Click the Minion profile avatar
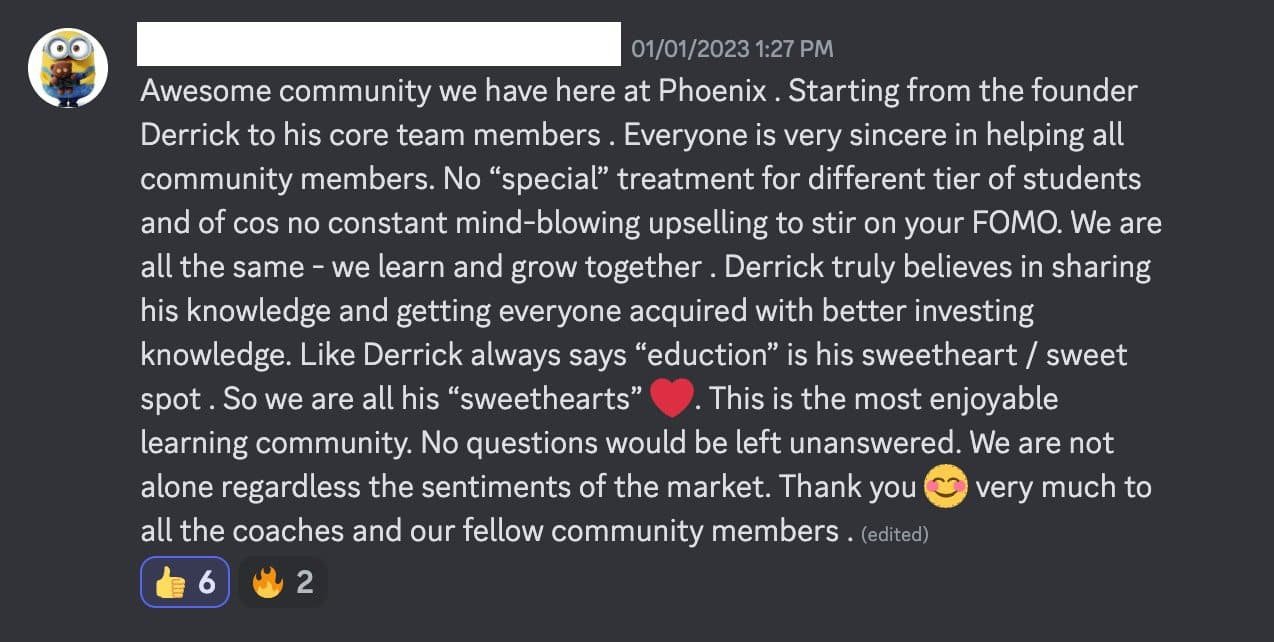The width and height of the screenshot is (1274, 642). 68,67
